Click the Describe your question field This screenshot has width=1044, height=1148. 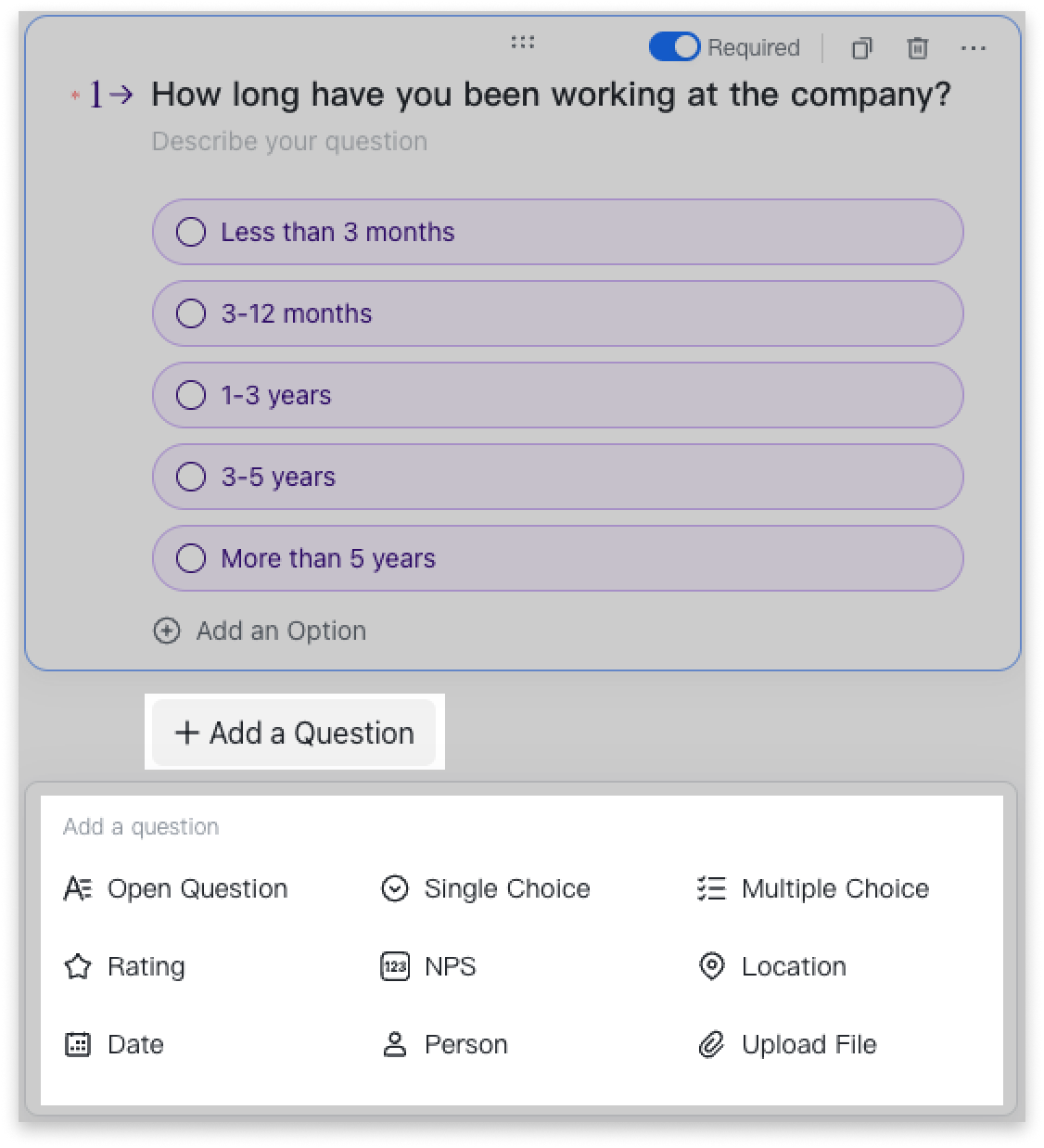tap(289, 142)
